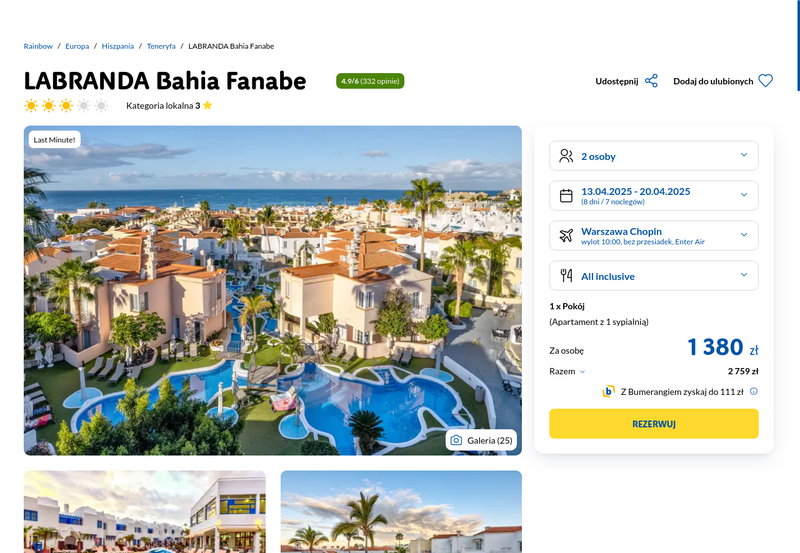The height and width of the screenshot is (553, 800).
Task: Click the yellow REZERWUJ button
Action: pos(654,423)
